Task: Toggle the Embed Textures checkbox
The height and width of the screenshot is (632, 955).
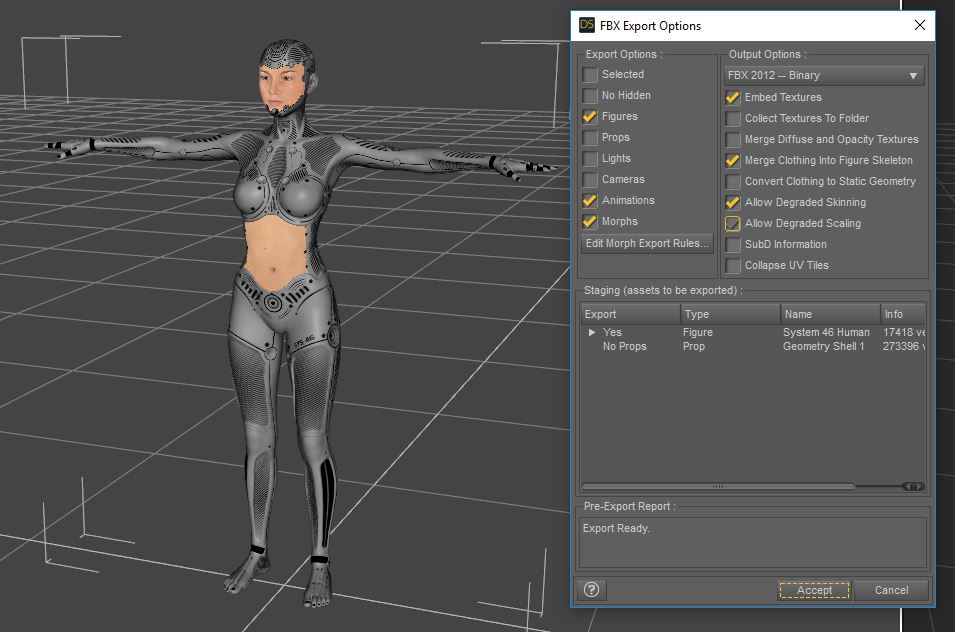Action: pyautogui.click(x=734, y=98)
